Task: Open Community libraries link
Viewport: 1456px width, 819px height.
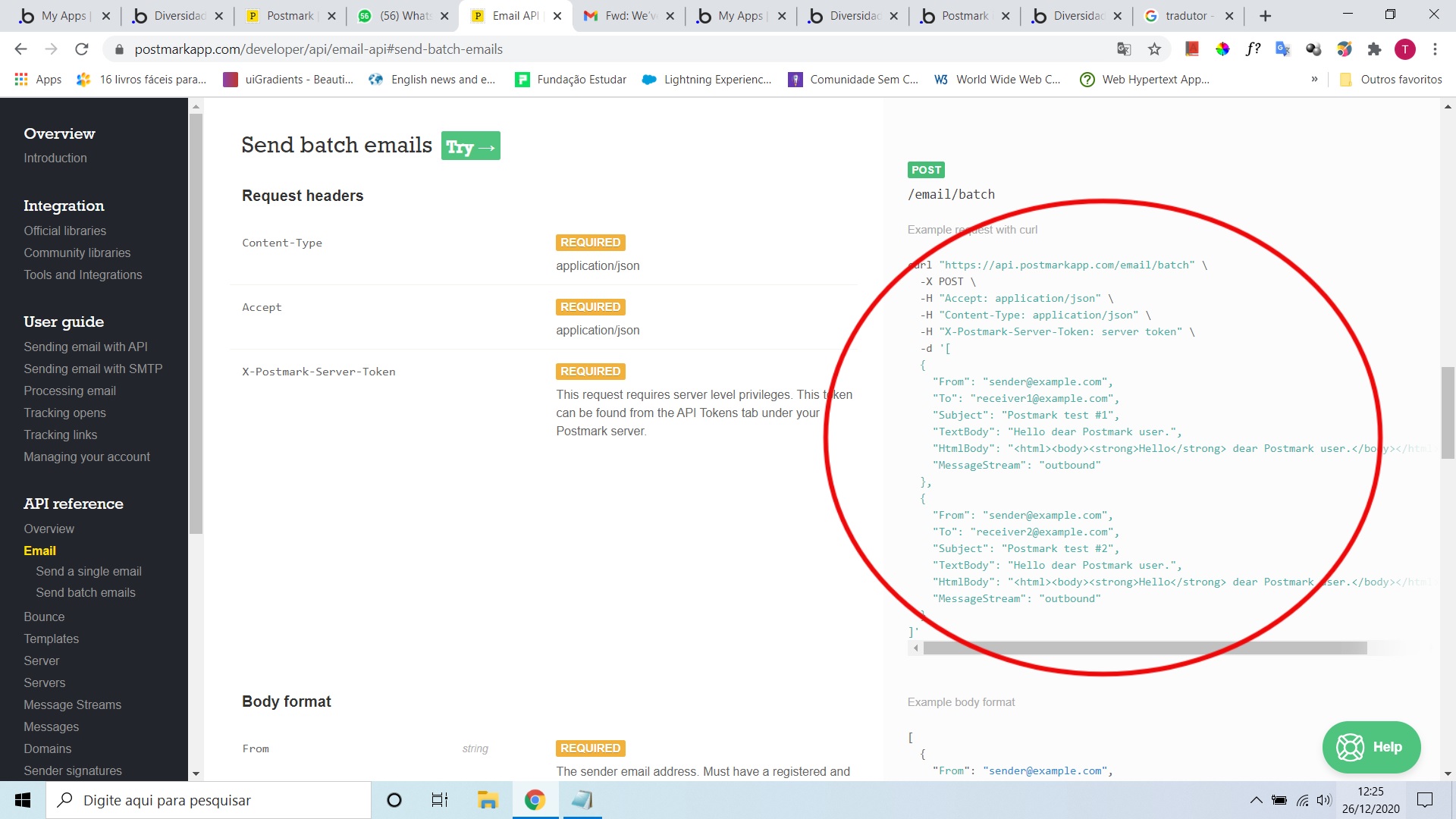Action: click(x=77, y=253)
